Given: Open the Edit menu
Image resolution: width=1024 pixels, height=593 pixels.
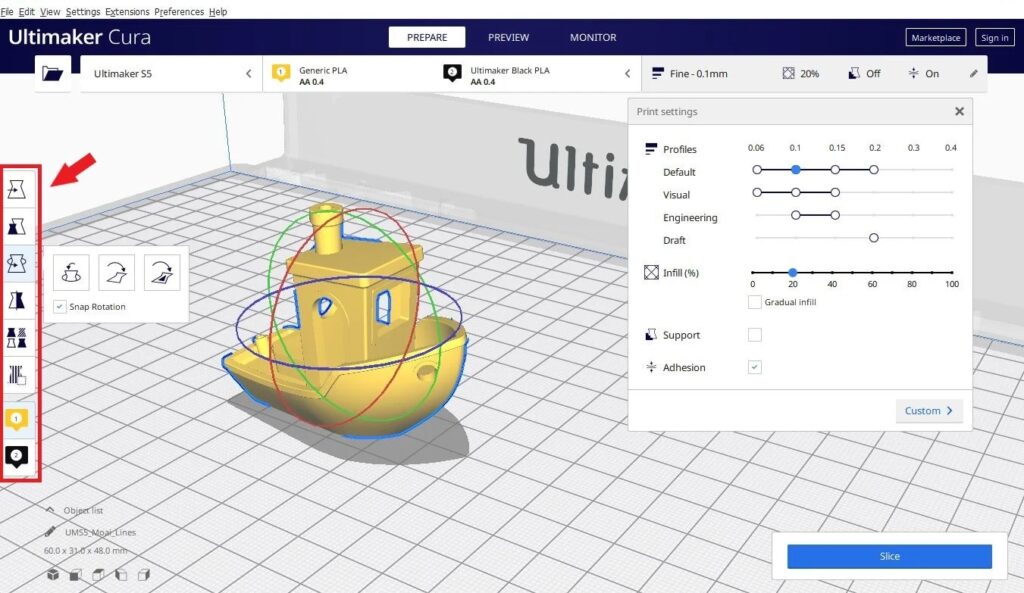Looking at the screenshot, I should pyautogui.click(x=27, y=11).
